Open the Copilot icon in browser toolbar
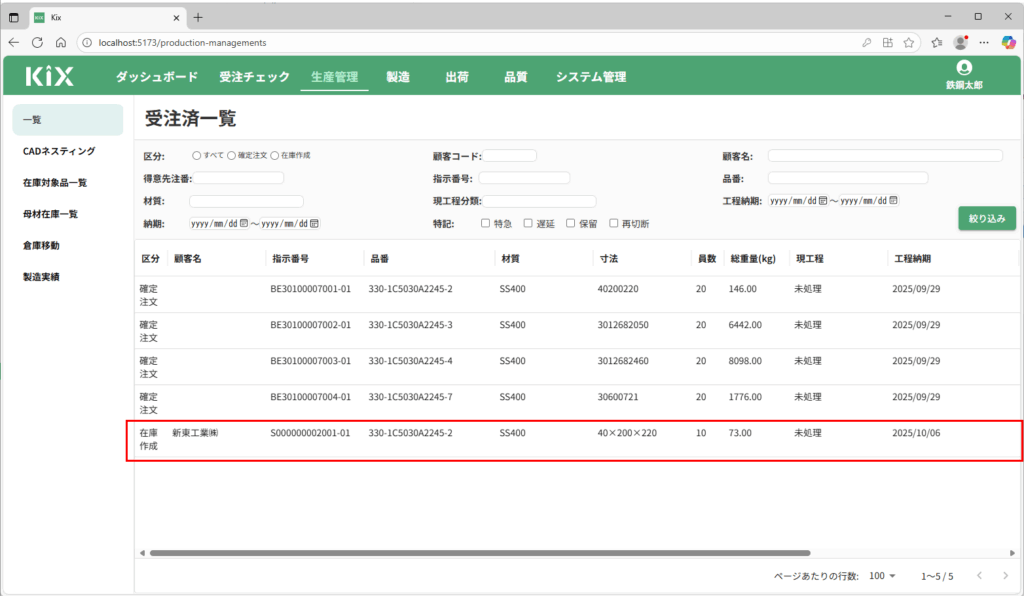Image resolution: width=1024 pixels, height=596 pixels. [1009, 43]
